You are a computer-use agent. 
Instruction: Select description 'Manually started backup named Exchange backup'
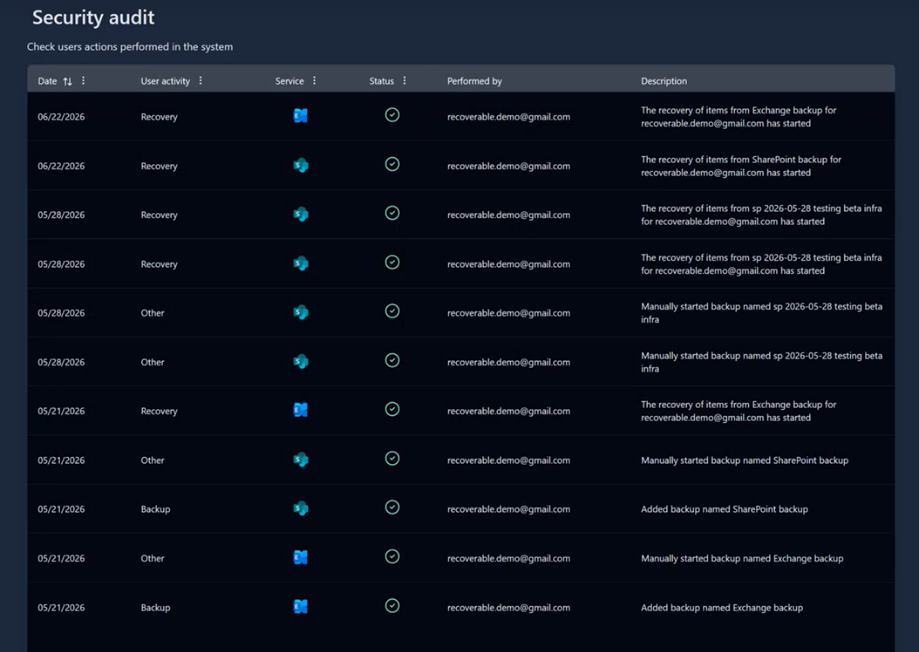(x=742, y=558)
